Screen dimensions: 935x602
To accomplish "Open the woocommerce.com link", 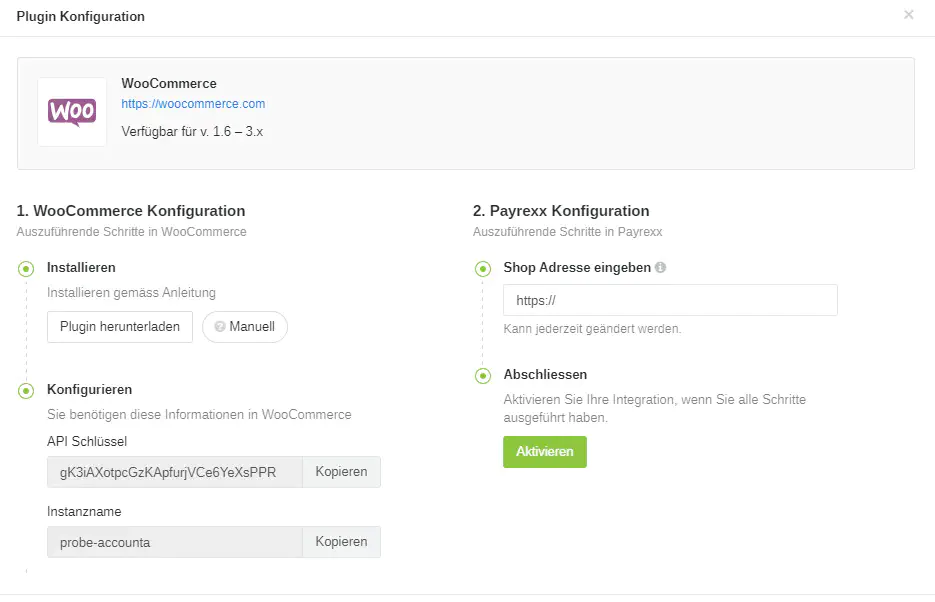I will [193, 104].
